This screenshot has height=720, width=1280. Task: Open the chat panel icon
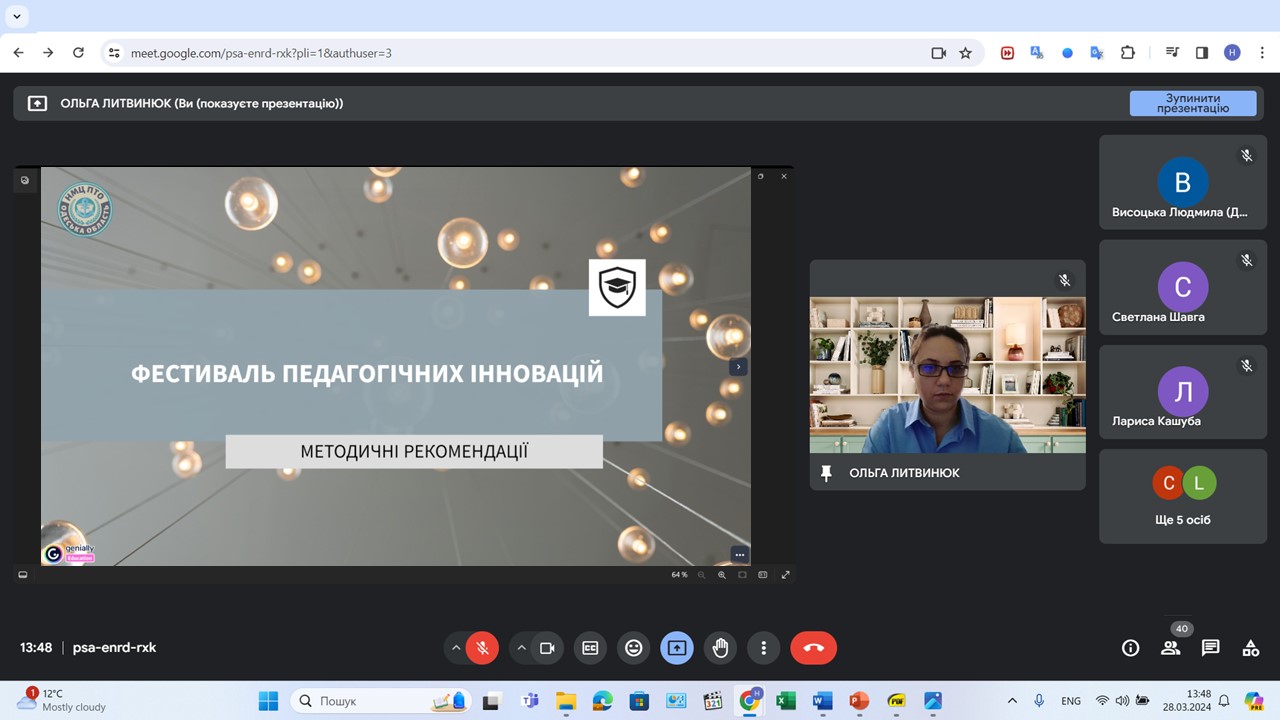pyautogui.click(x=1210, y=648)
